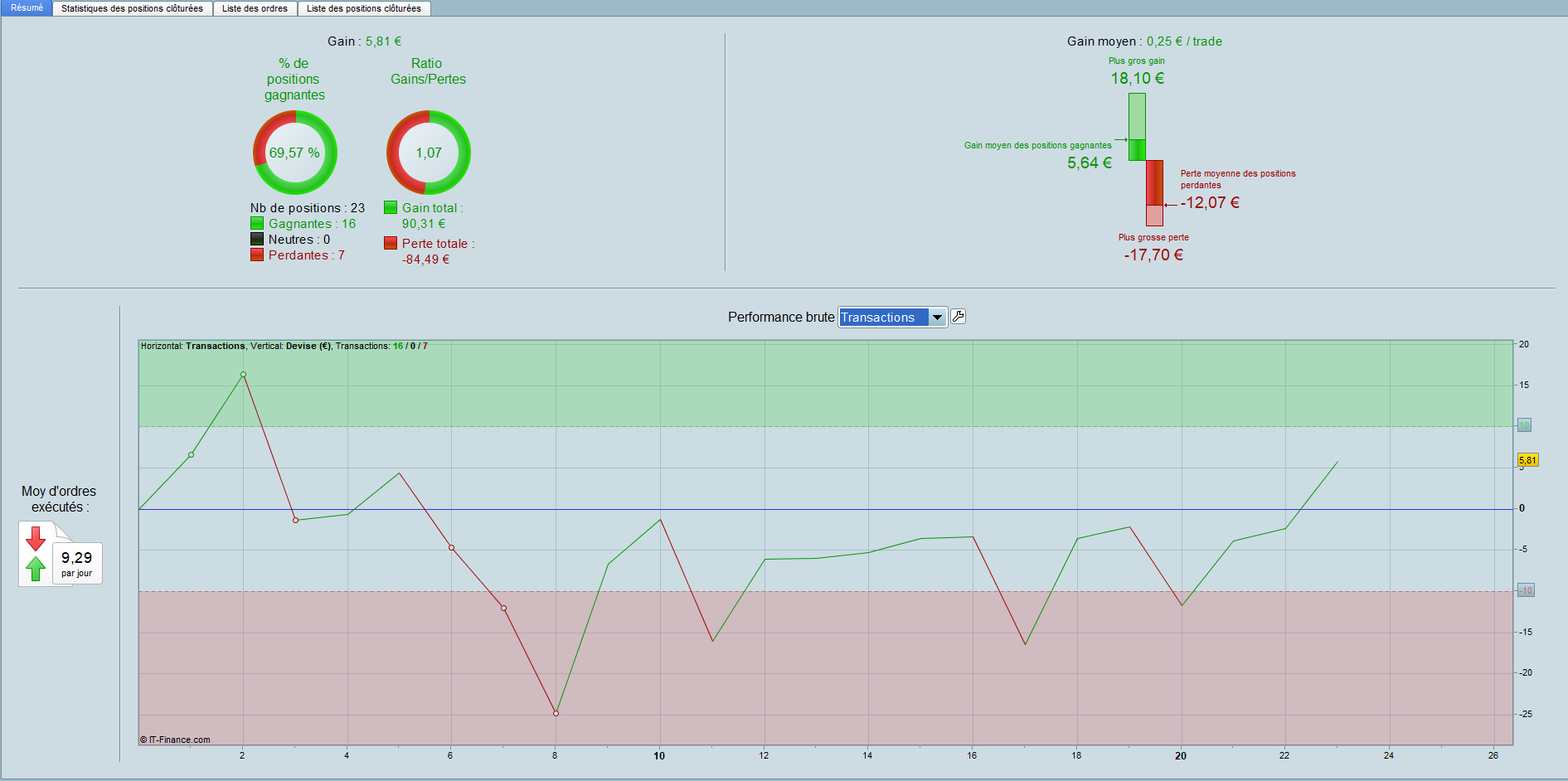Click the lower -10 threshold axis marker
The image size is (1568, 781).
coord(1526,590)
